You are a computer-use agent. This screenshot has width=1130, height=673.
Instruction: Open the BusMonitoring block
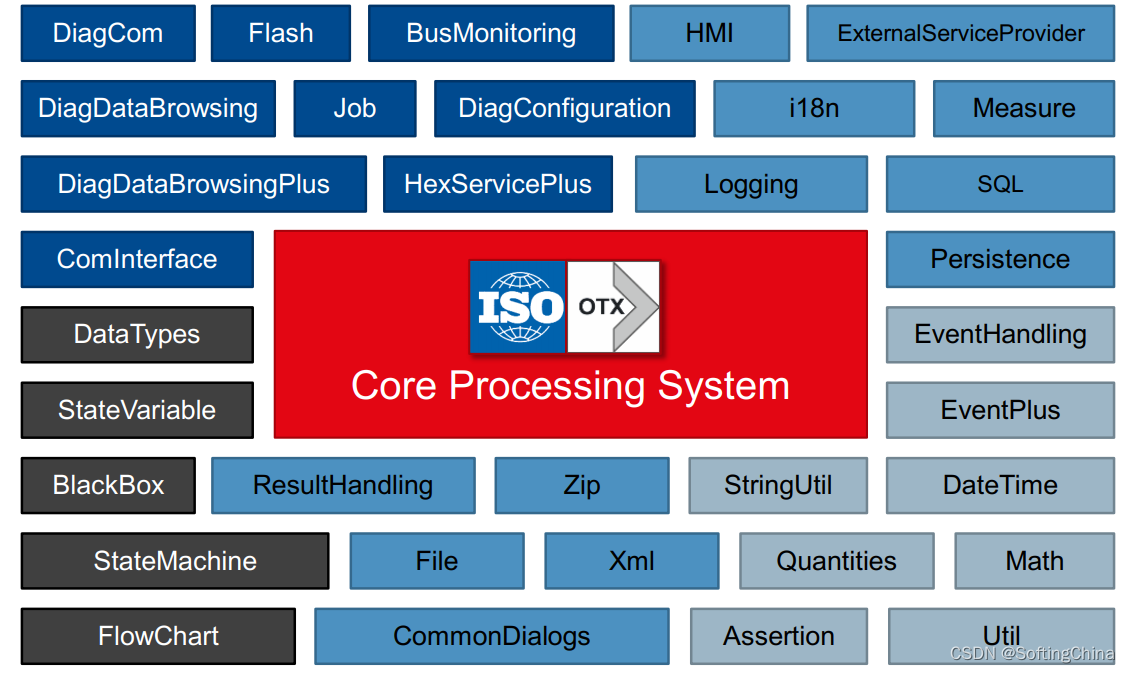491,33
